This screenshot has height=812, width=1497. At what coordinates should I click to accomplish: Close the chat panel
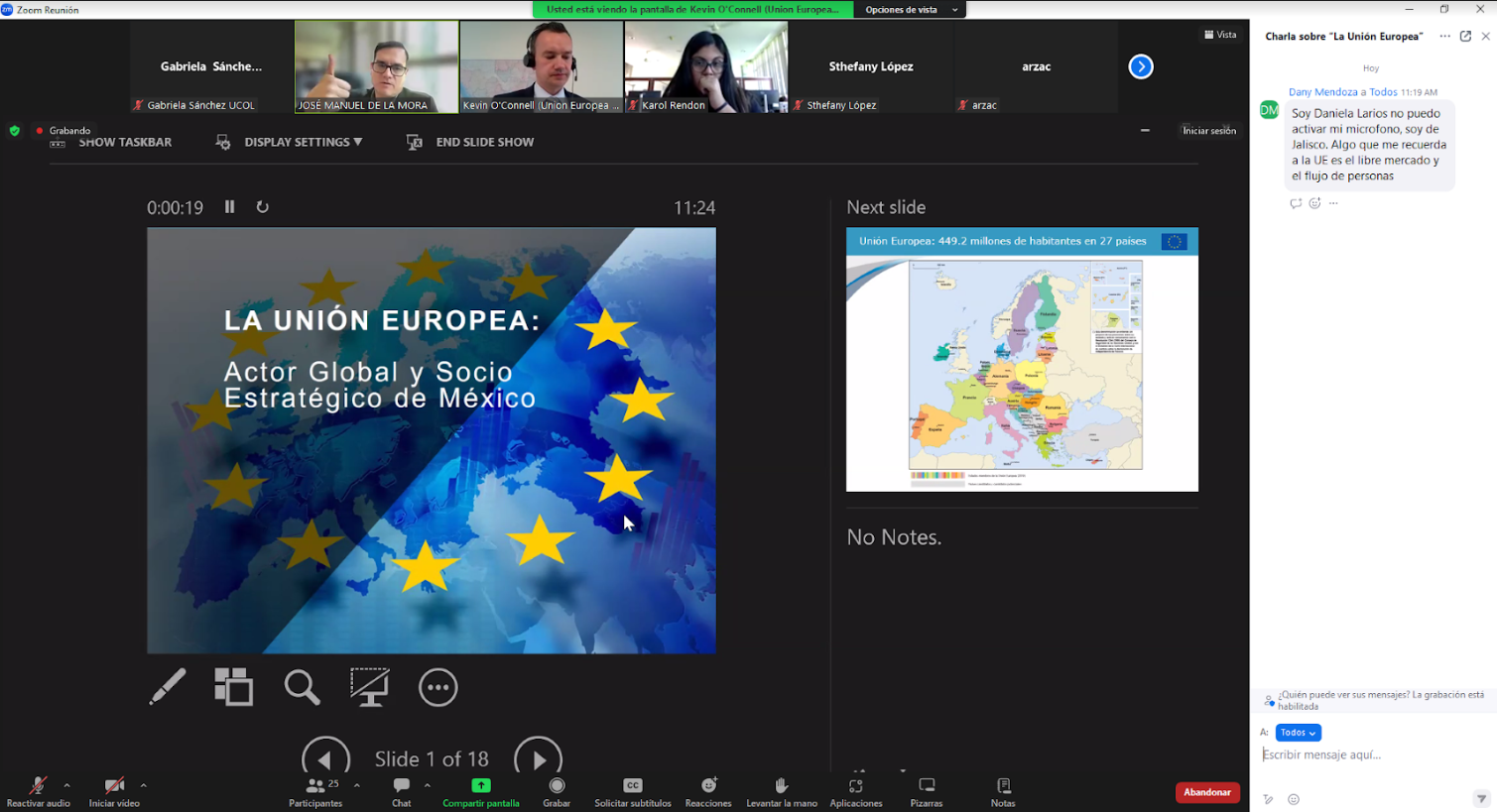click(1485, 37)
